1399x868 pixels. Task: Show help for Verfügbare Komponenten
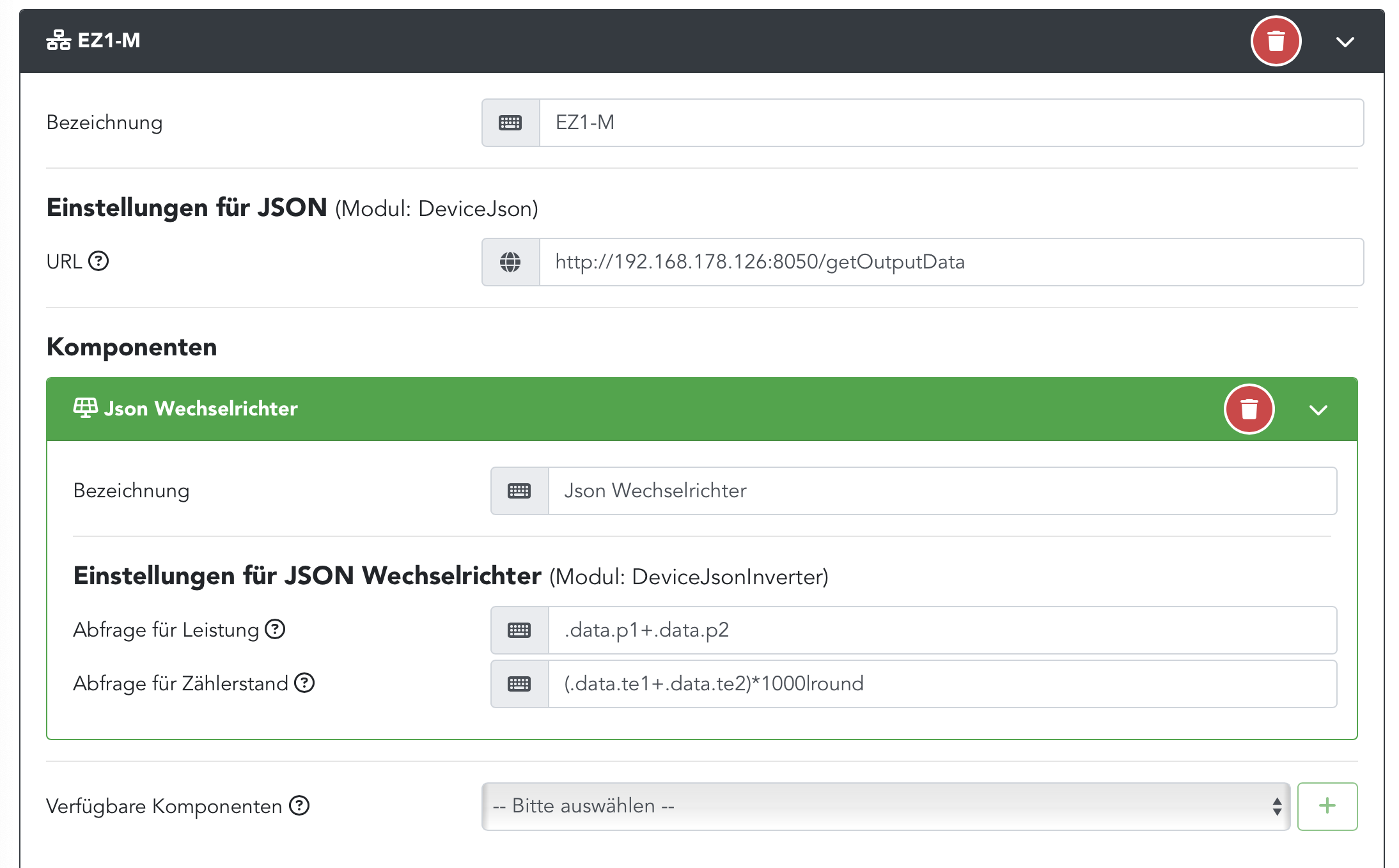pos(299,806)
